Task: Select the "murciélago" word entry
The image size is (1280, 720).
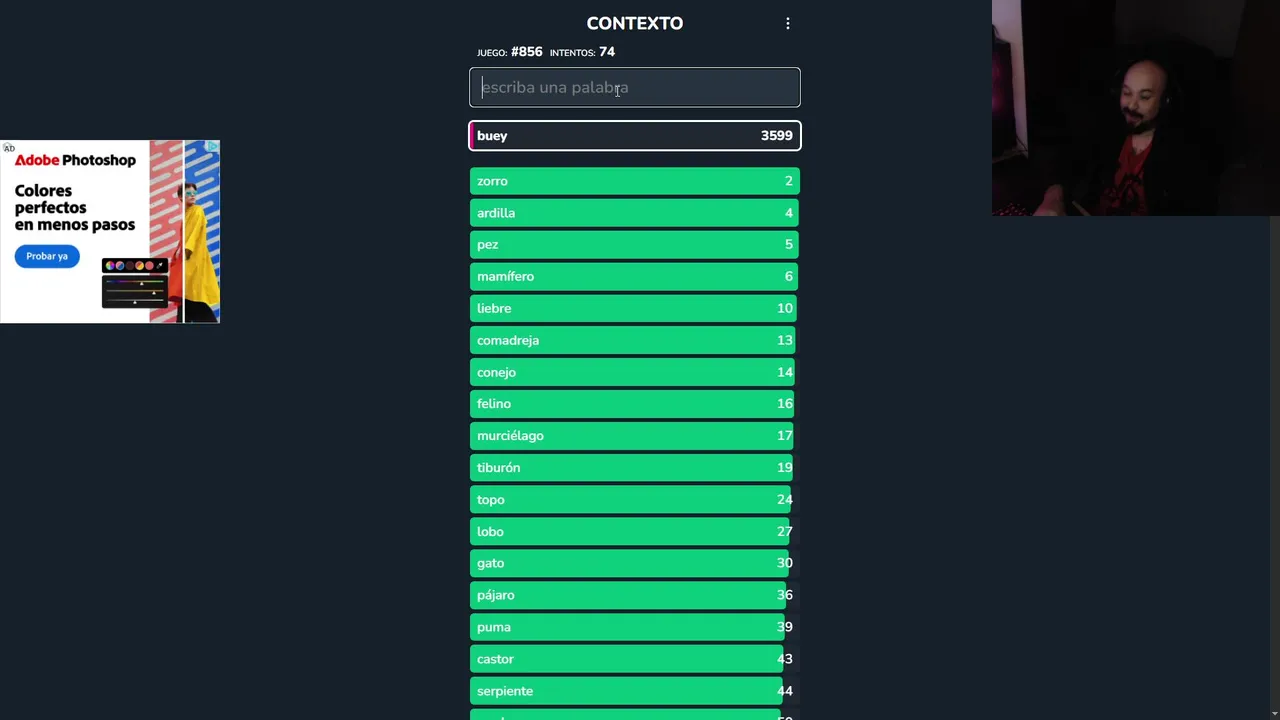Action: click(x=635, y=436)
